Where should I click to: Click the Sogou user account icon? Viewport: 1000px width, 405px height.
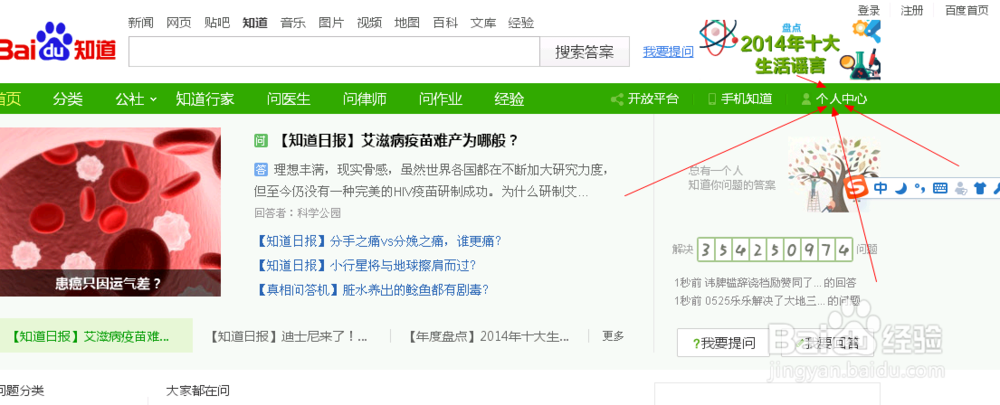(x=961, y=188)
